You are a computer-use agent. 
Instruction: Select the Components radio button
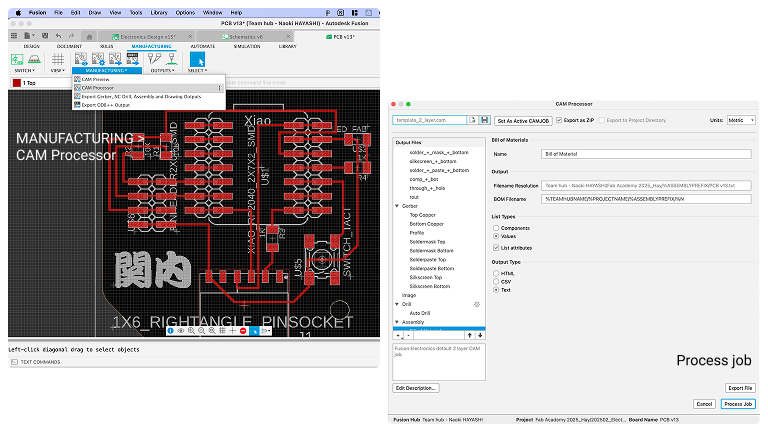pos(496,228)
